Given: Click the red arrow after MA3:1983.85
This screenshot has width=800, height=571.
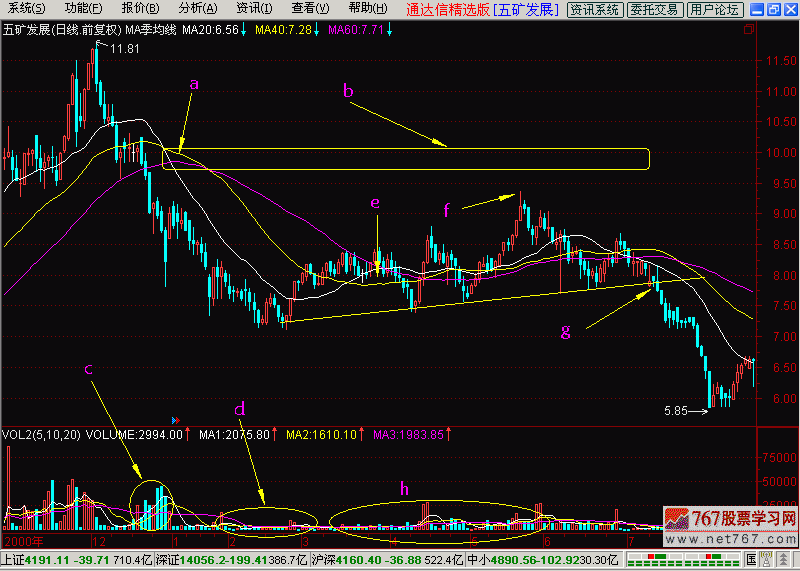Looking at the screenshot, I should [x=448, y=435].
